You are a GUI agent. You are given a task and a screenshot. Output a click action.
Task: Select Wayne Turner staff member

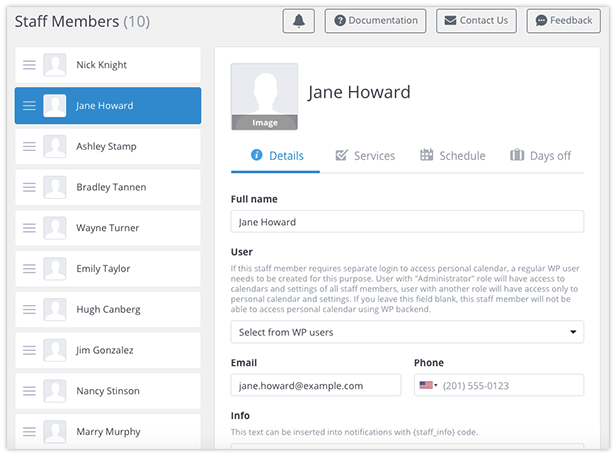[x=108, y=228]
